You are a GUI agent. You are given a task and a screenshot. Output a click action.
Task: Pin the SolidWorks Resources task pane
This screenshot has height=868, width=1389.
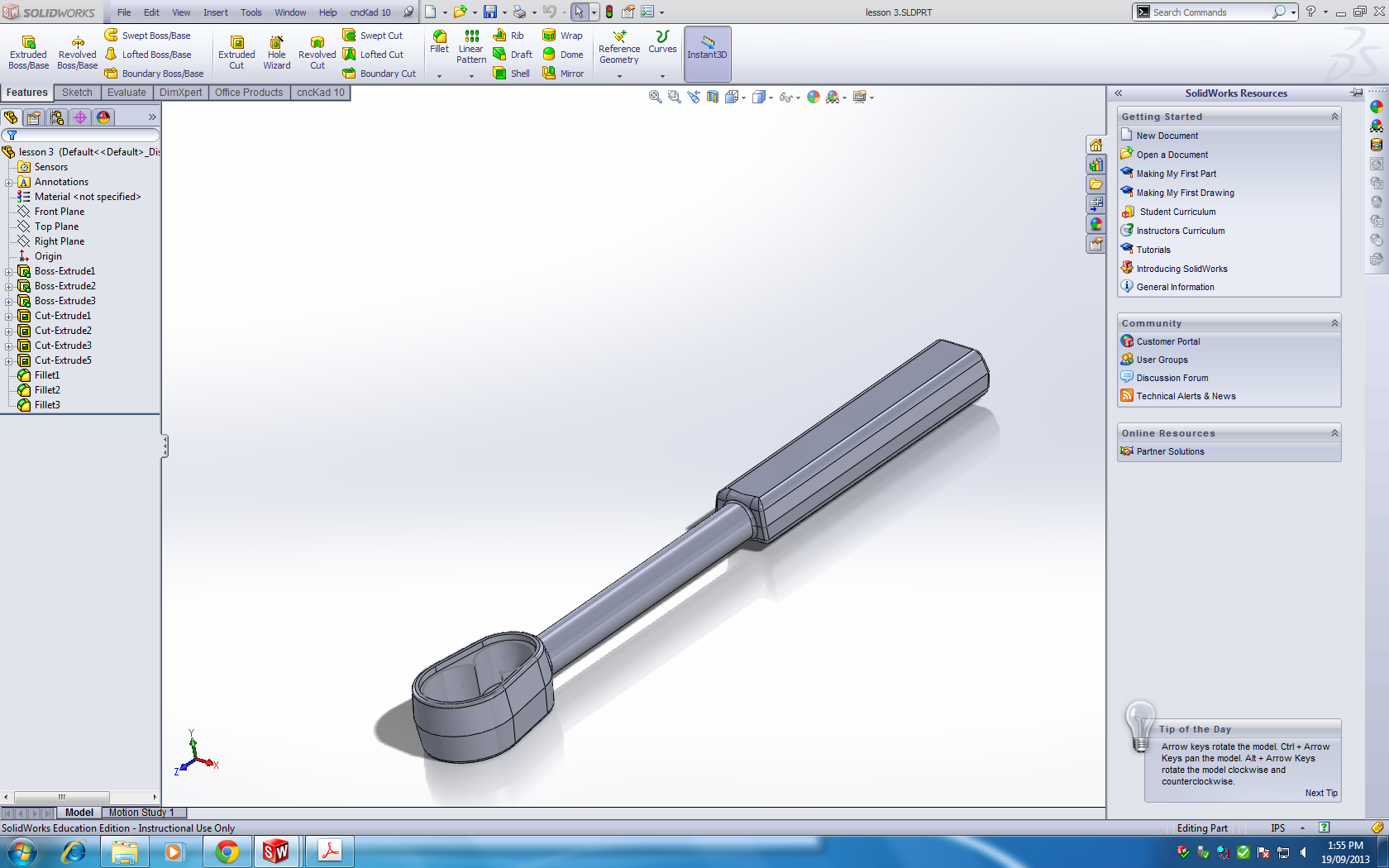pyautogui.click(x=1357, y=93)
